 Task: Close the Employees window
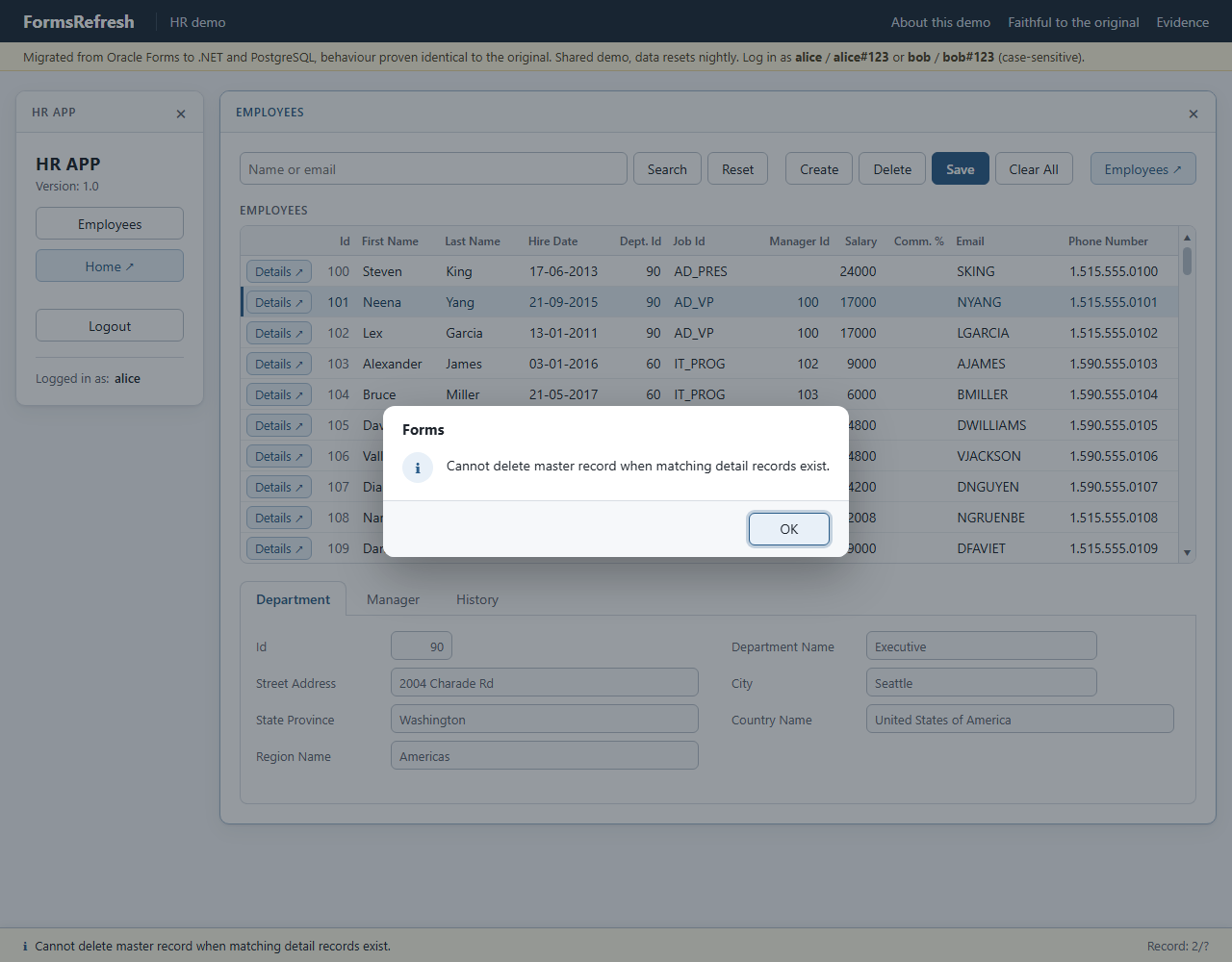pyautogui.click(x=1193, y=114)
